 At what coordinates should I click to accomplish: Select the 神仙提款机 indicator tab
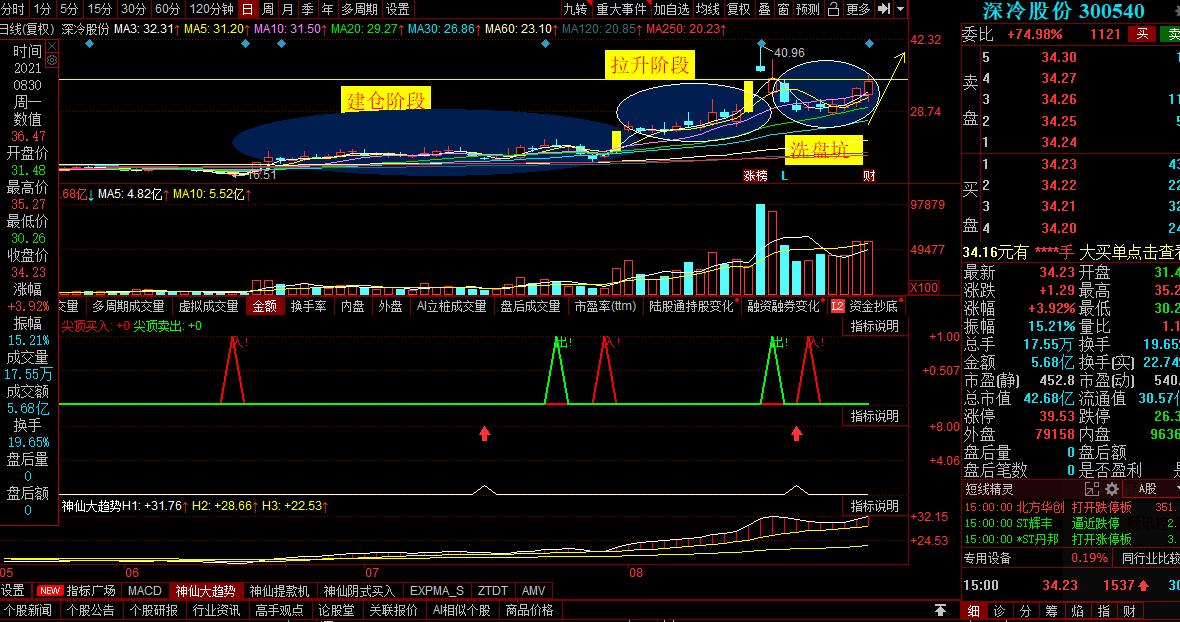coord(279,591)
